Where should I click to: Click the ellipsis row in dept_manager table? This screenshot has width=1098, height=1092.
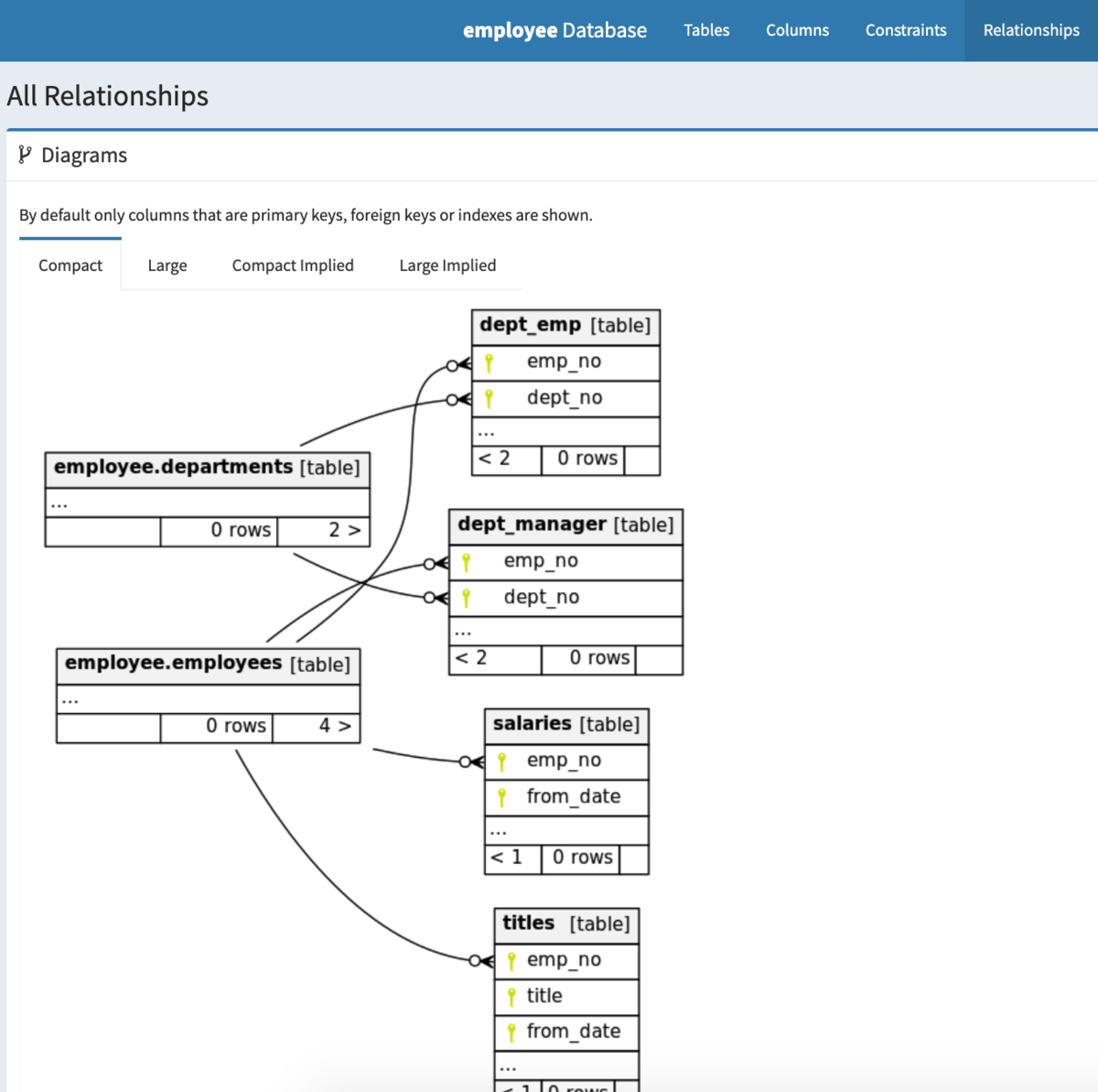[565, 631]
